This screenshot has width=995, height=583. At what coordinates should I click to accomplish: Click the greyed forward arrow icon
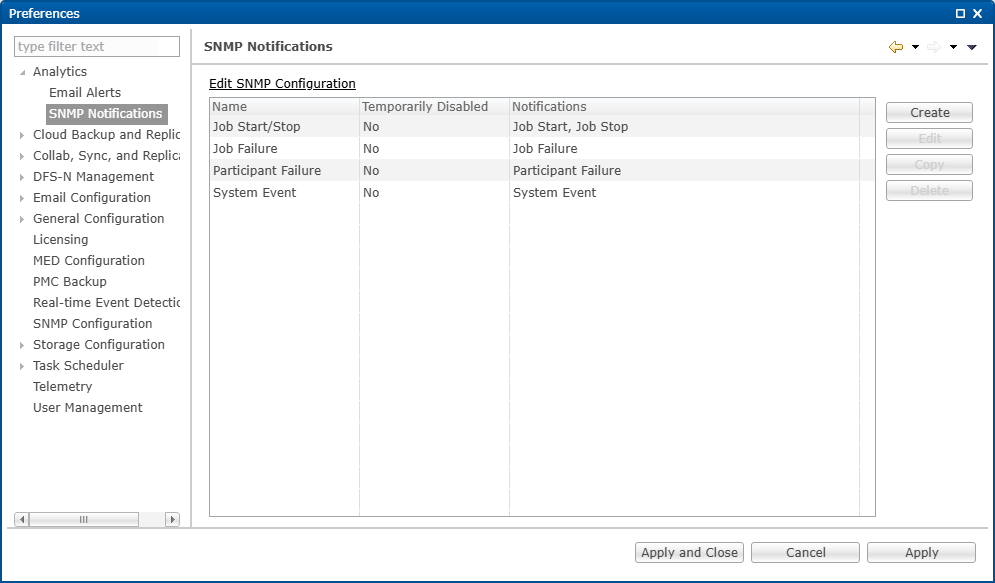[x=933, y=47]
